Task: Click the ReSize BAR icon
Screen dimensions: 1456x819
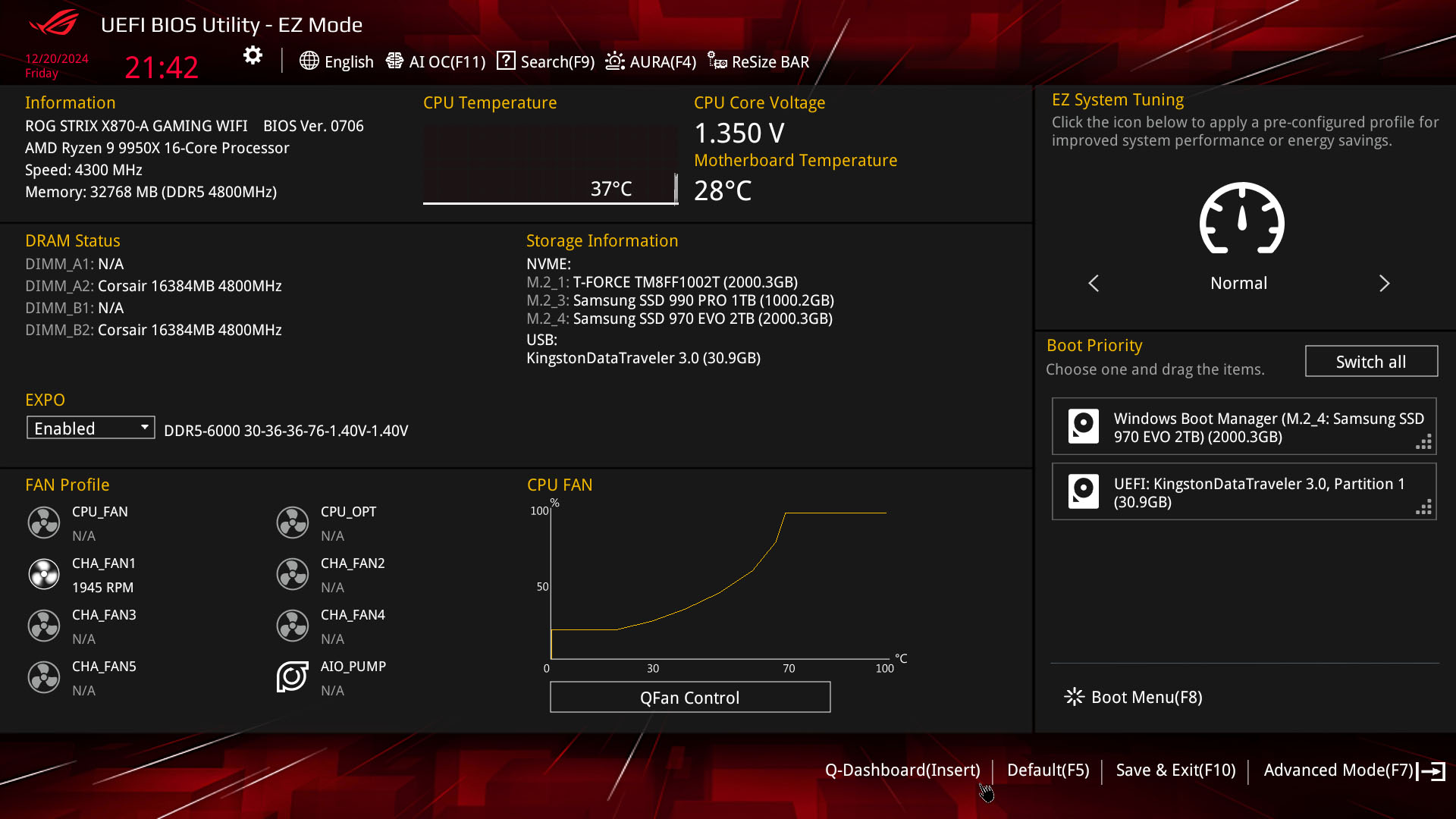Action: 717,61
